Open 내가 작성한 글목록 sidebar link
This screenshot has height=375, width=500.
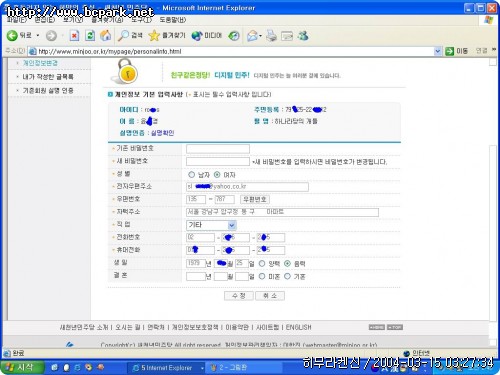(x=48, y=77)
